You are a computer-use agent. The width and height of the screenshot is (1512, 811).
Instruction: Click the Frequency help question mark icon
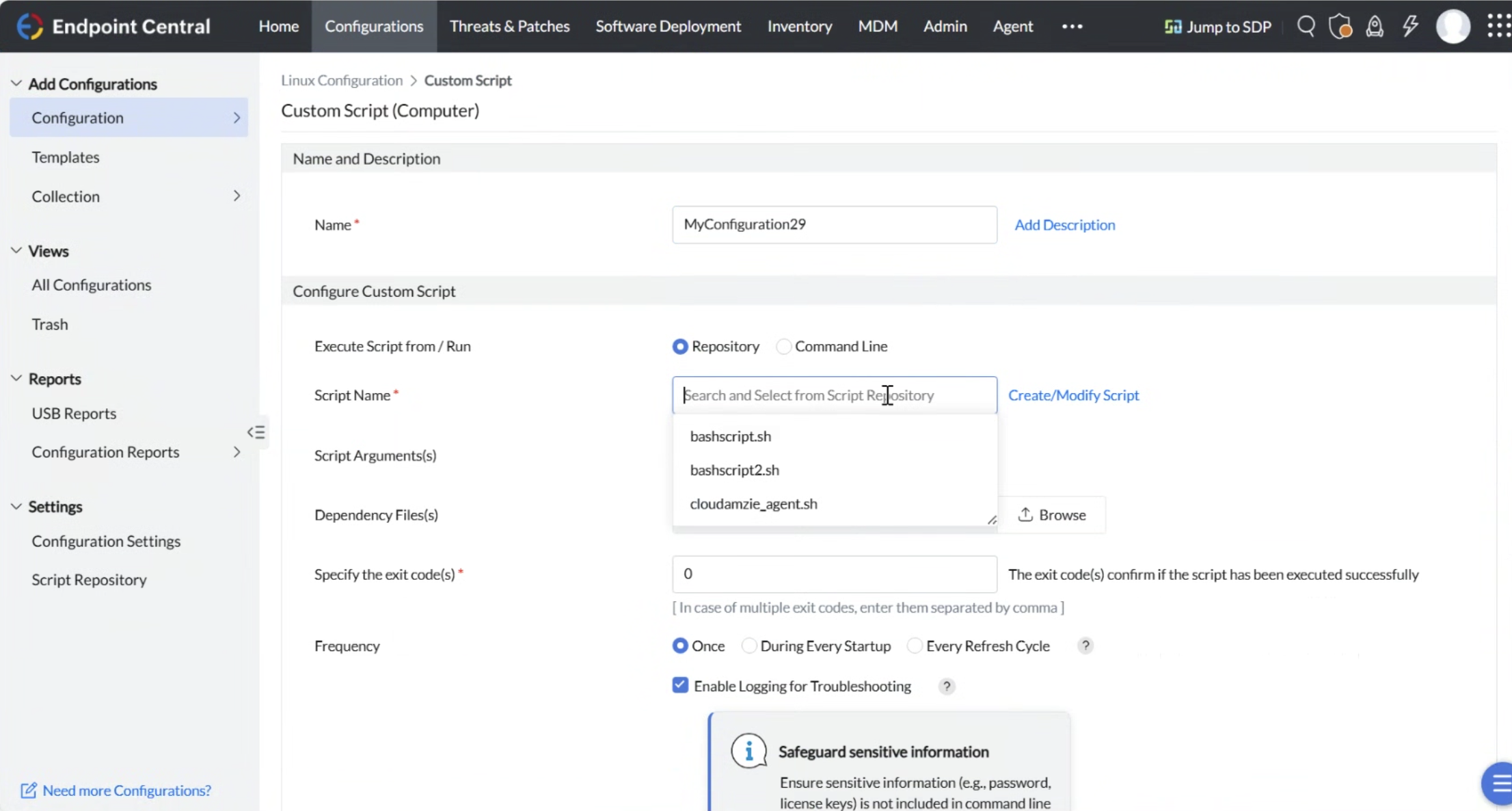1085,646
